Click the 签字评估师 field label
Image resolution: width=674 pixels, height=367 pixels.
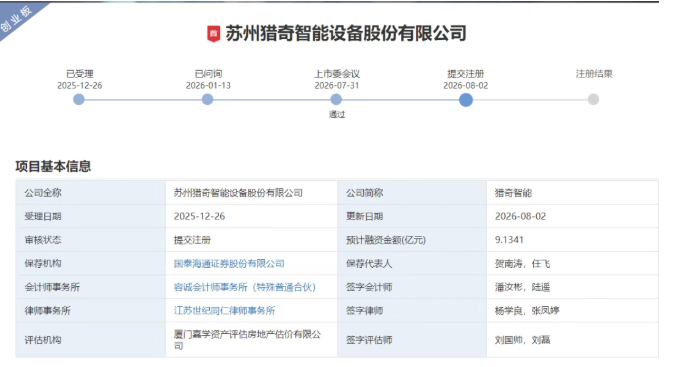(x=369, y=340)
